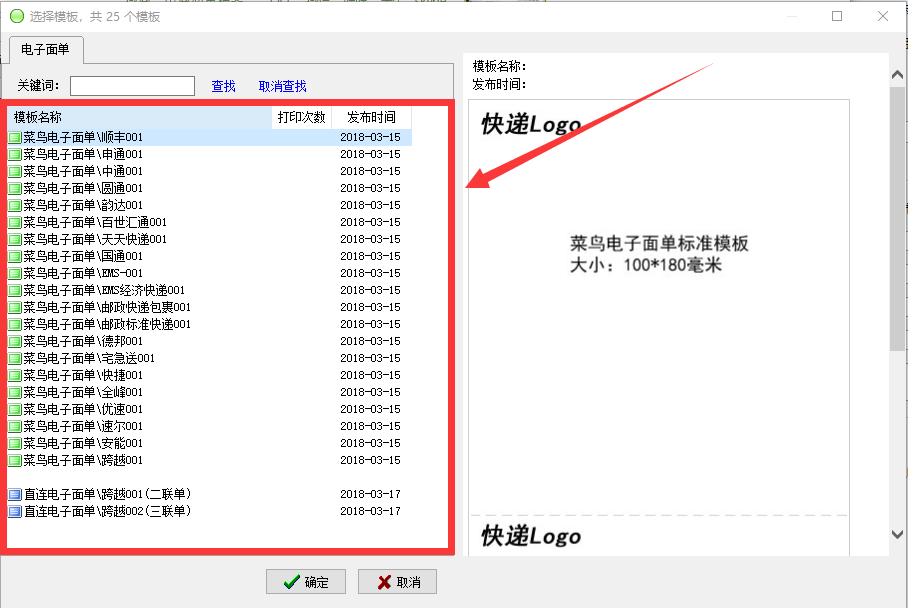The image size is (908, 608).
Task: Click the 菜鸟电子面单标准模板 preview text
Action: pos(659,243)
